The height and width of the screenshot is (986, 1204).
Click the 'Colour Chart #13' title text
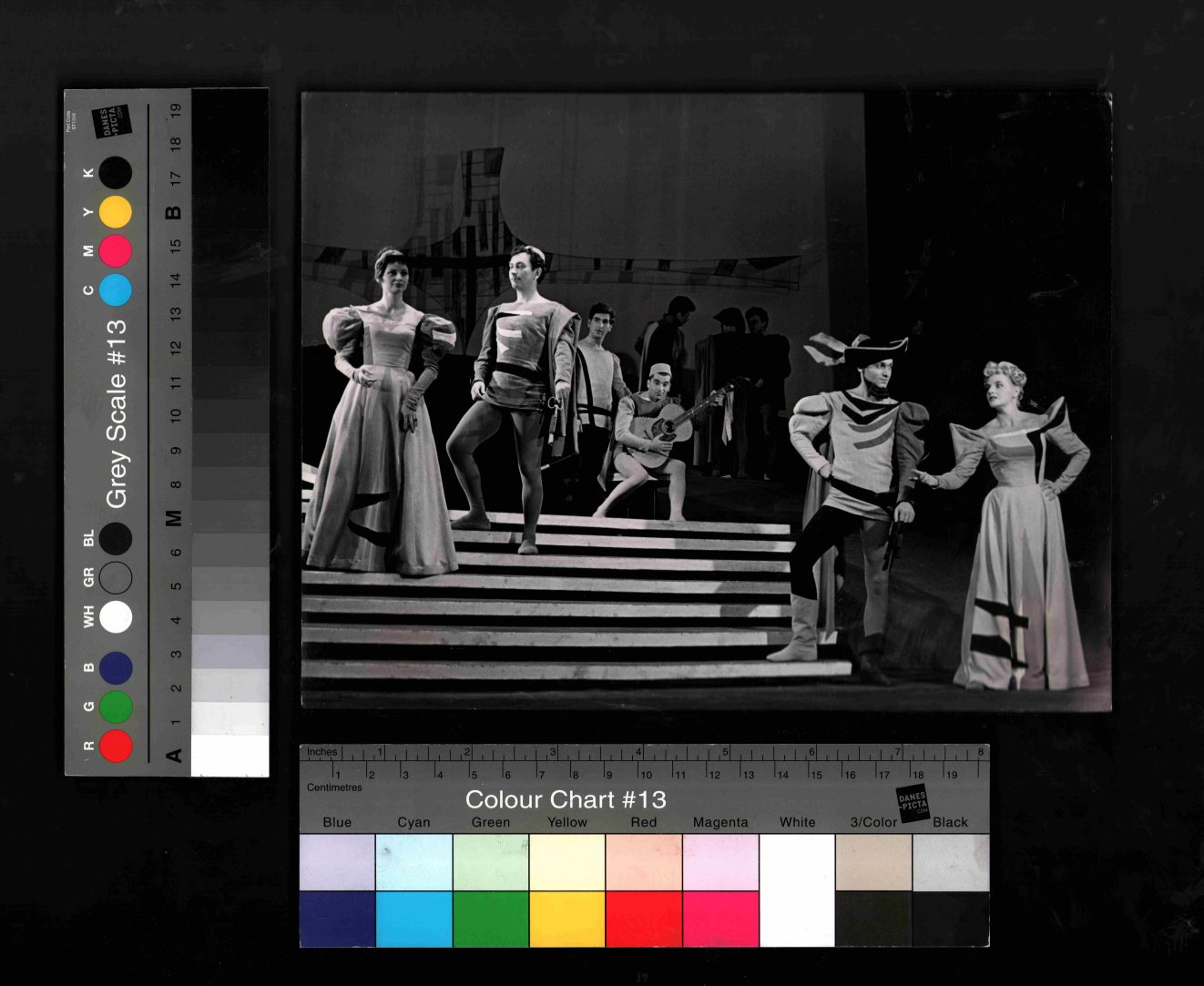566,799
